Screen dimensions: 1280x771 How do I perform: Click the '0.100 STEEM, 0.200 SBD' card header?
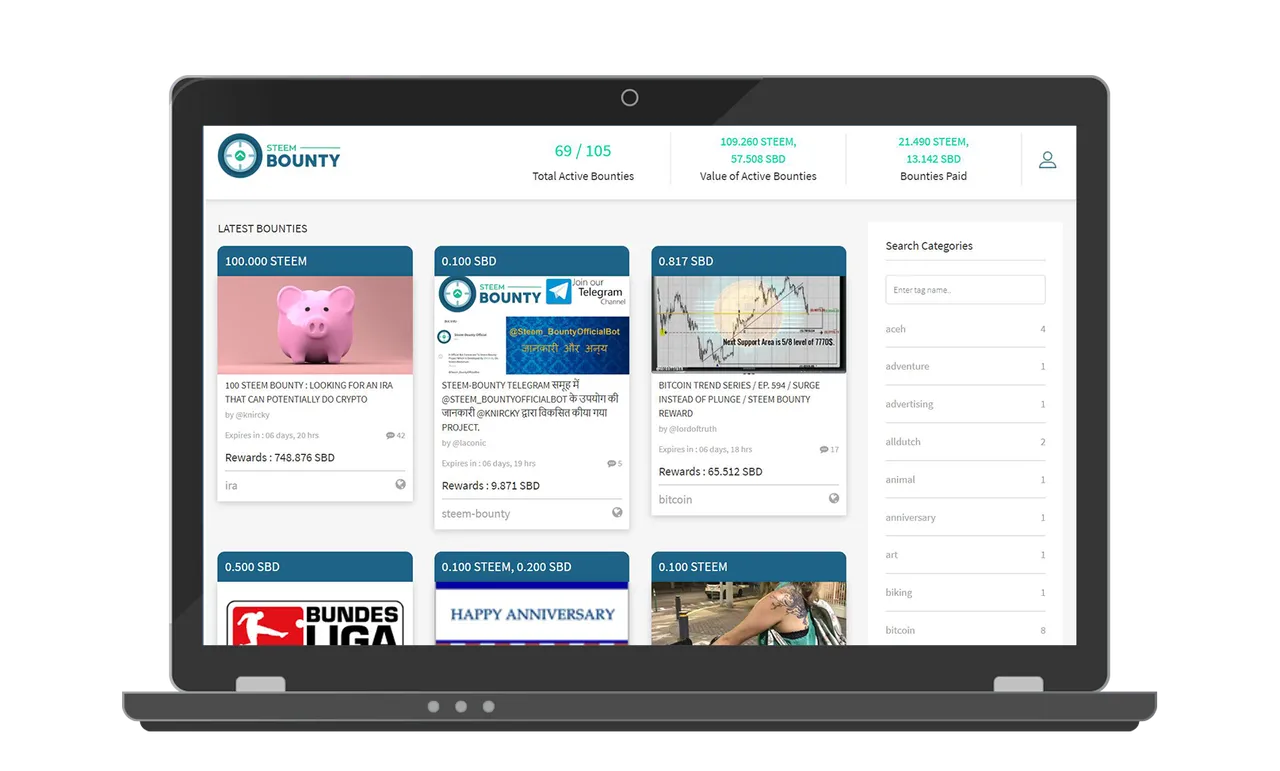532,567
